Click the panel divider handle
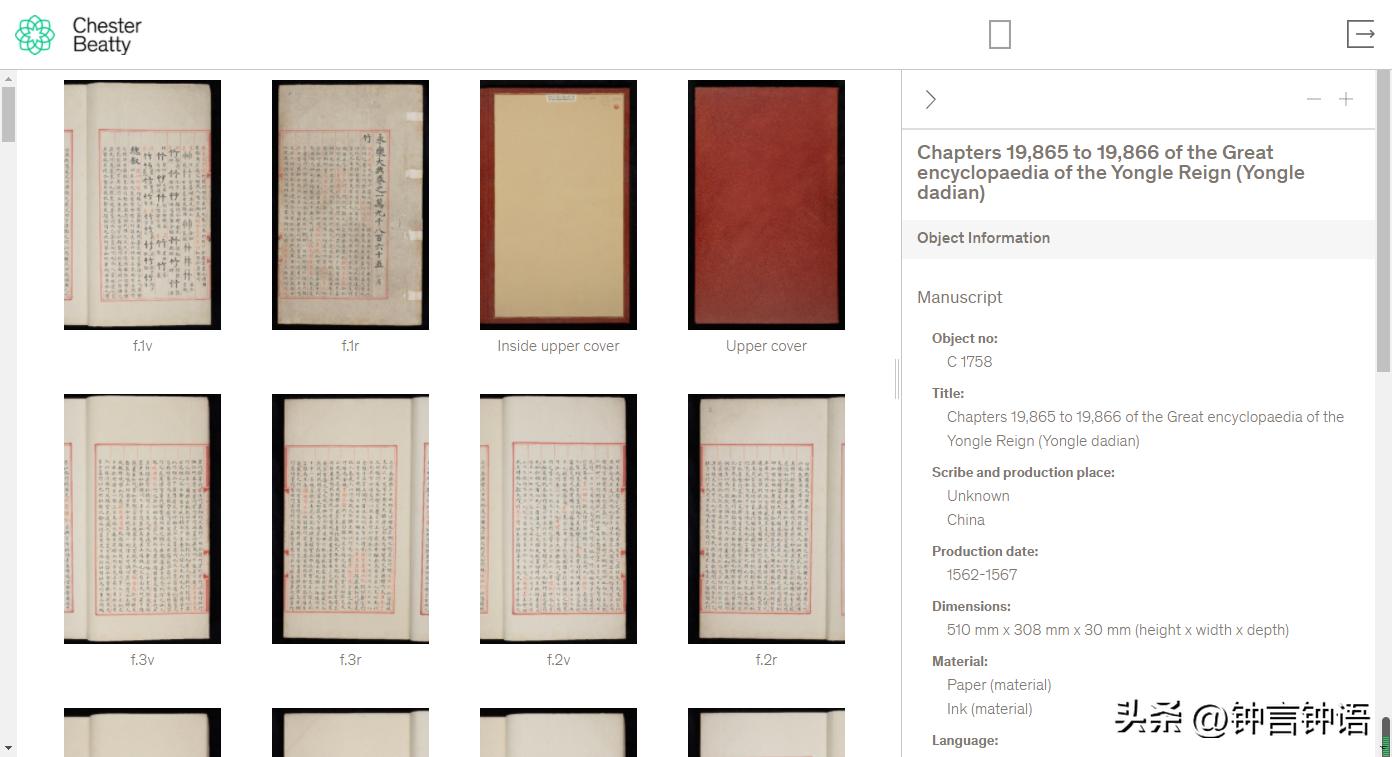The width and height of the screenshot is (1392, 757). [897, 379]
